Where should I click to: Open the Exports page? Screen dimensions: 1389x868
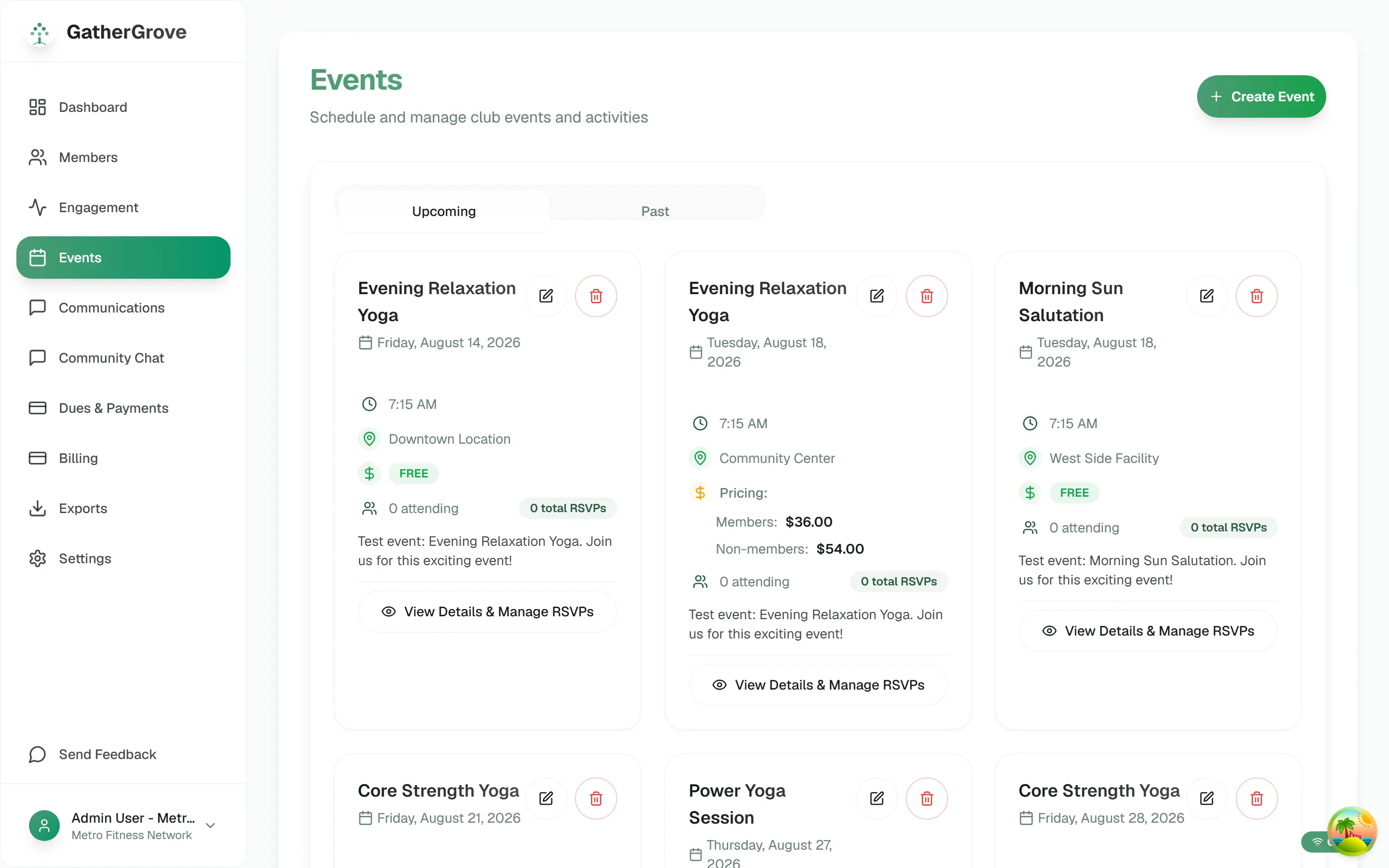click(123, 508)
